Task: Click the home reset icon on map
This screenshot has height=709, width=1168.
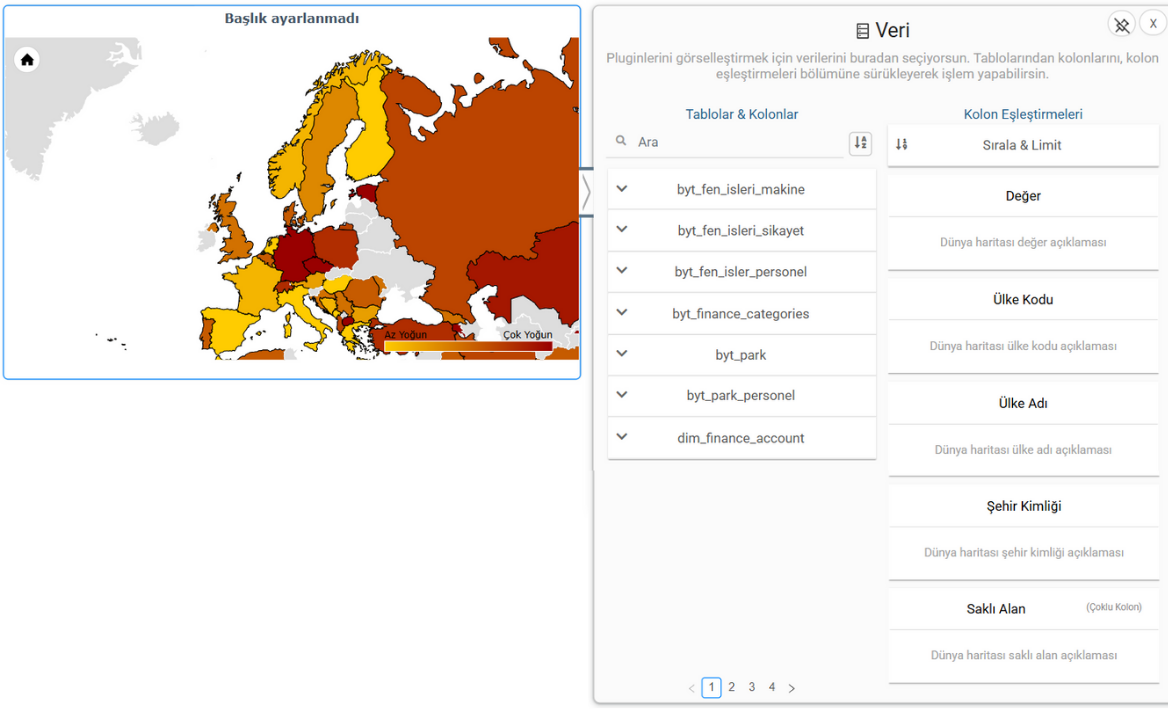Action: pos(27,60)
